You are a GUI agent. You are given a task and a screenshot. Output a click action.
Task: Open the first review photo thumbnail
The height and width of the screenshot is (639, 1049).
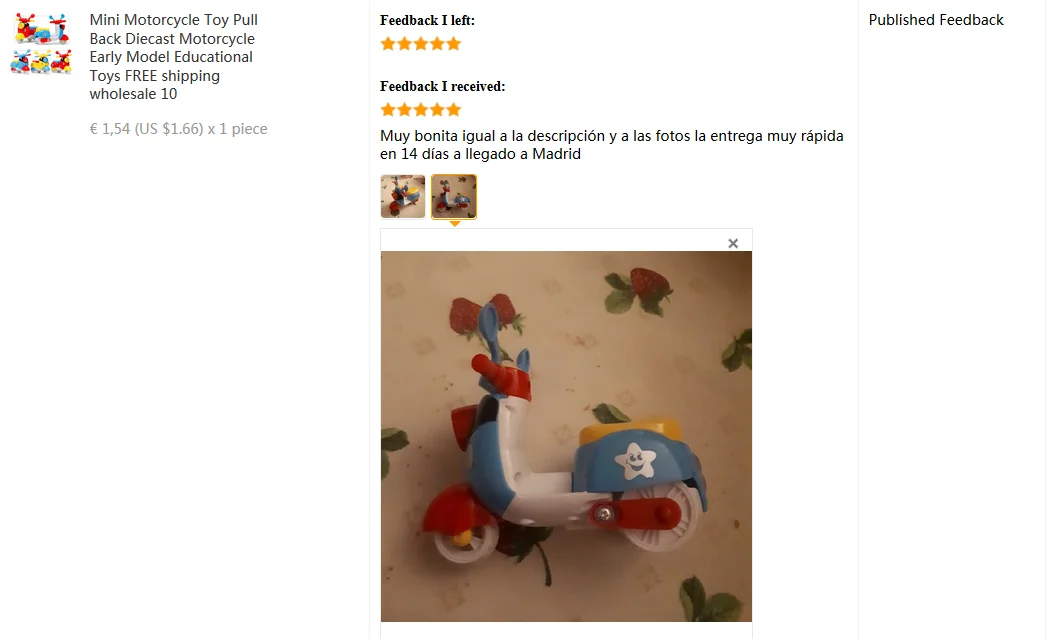(x=403, y=197)
